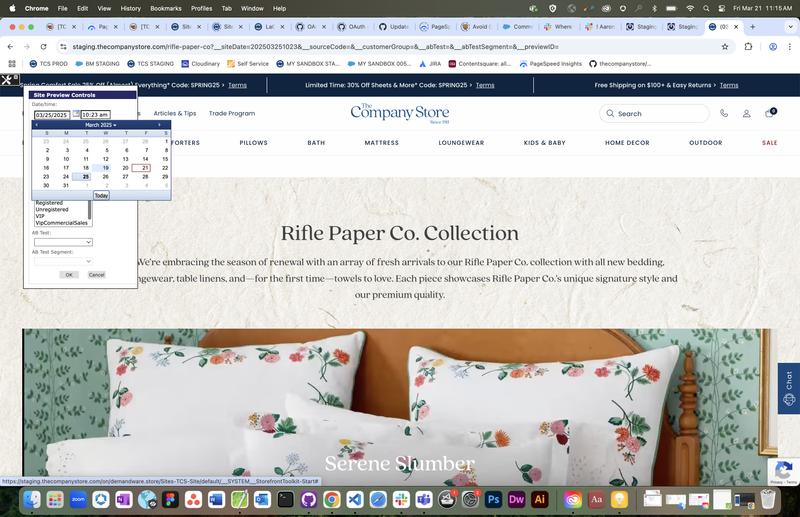The image size is (800, 517).
Task: Open the AB Test Segment dropdown
Action: [62, 261]
